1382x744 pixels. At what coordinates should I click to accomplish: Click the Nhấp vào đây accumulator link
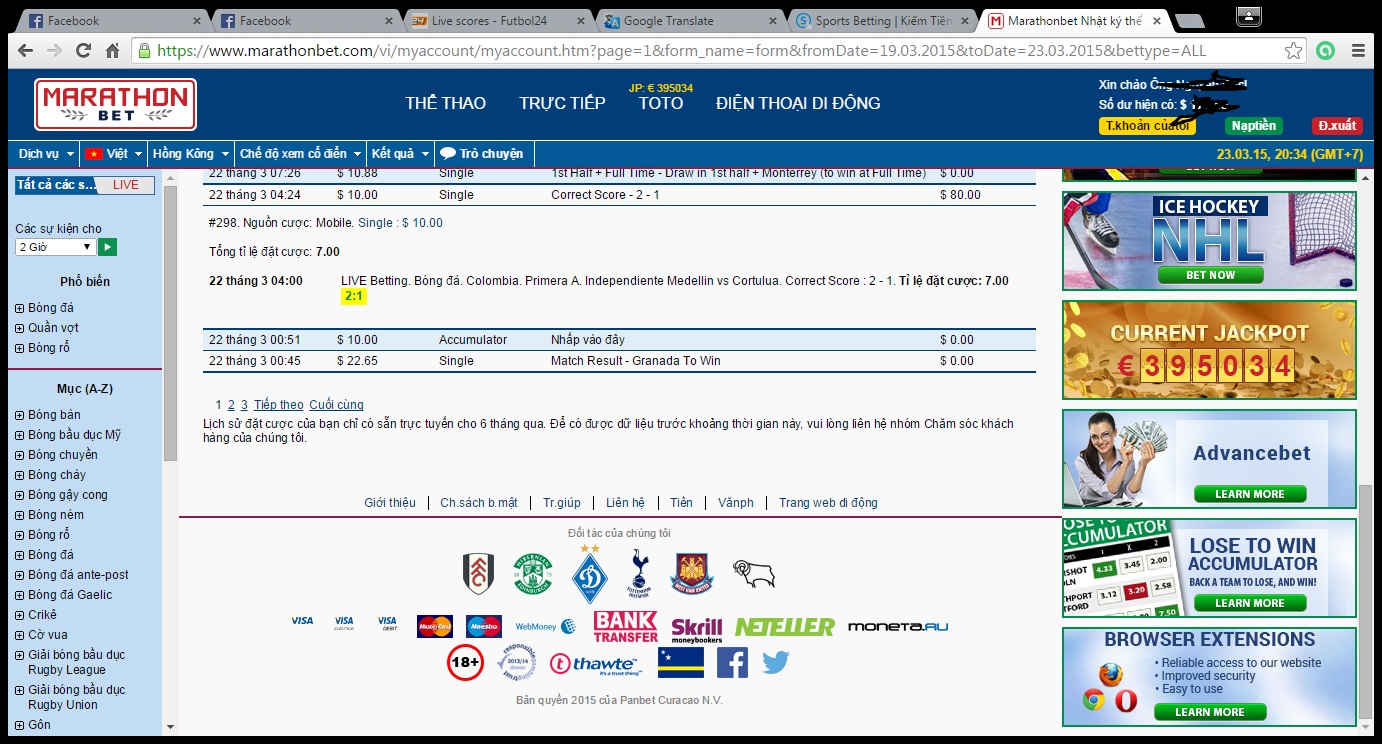(588, 340)
